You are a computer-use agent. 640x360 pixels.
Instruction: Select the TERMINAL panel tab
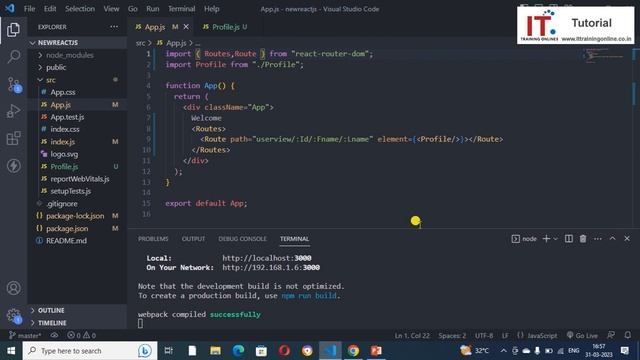pyautogui.click(x=294, y=239)
